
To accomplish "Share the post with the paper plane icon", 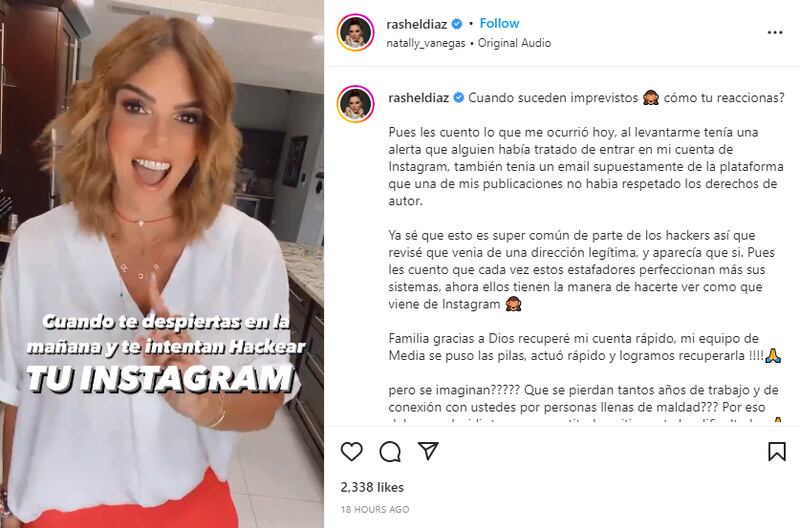I will (x=428, y=450).
